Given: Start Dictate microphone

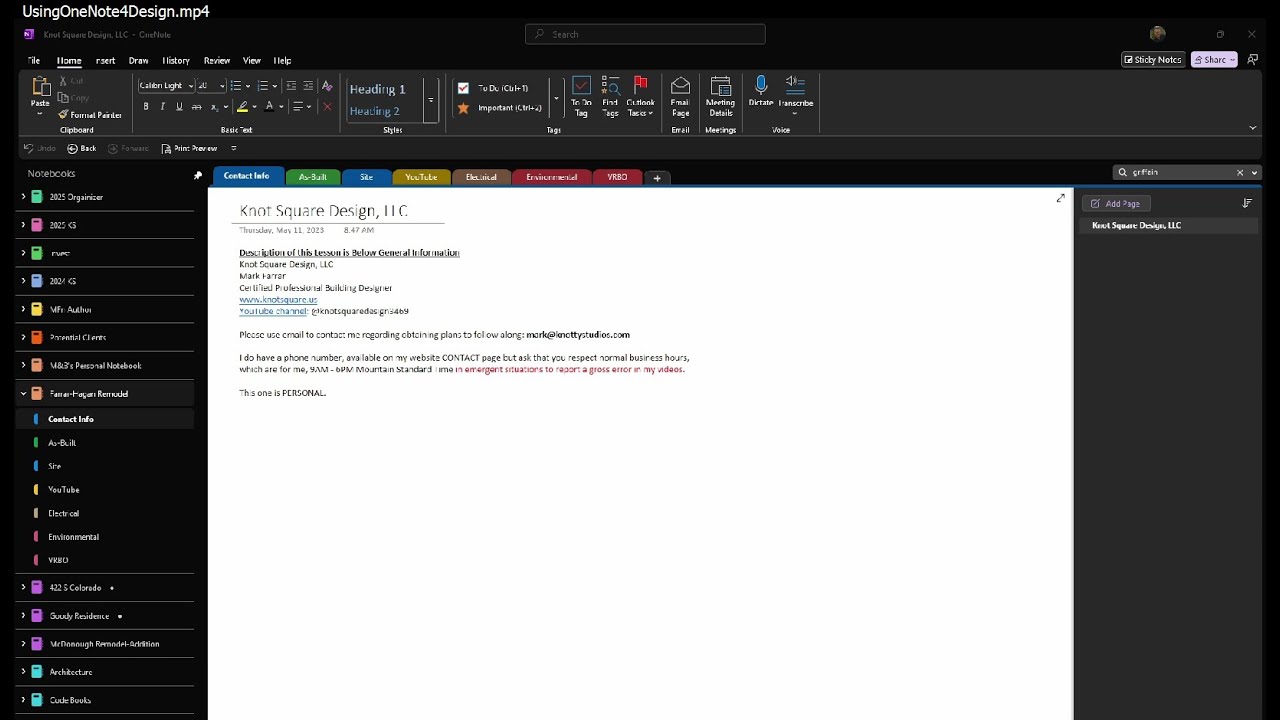Looking at the screenshot, I should [x=761, y=92].
